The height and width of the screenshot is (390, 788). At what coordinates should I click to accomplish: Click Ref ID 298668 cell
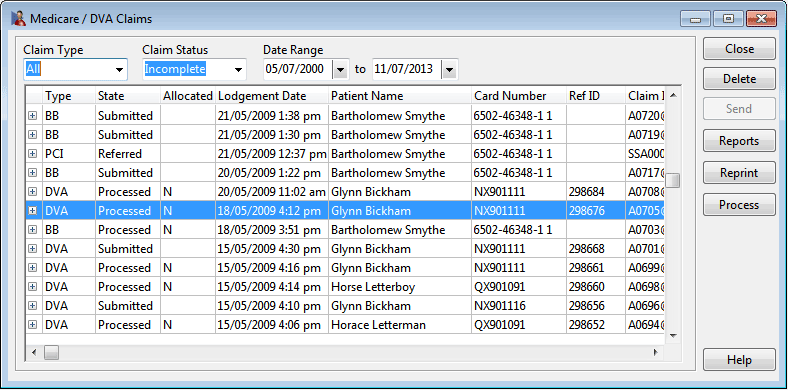point(596,249)
